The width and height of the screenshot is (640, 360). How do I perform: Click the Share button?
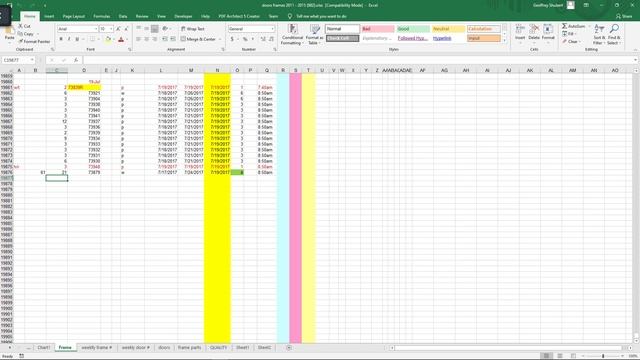point(624,16)
